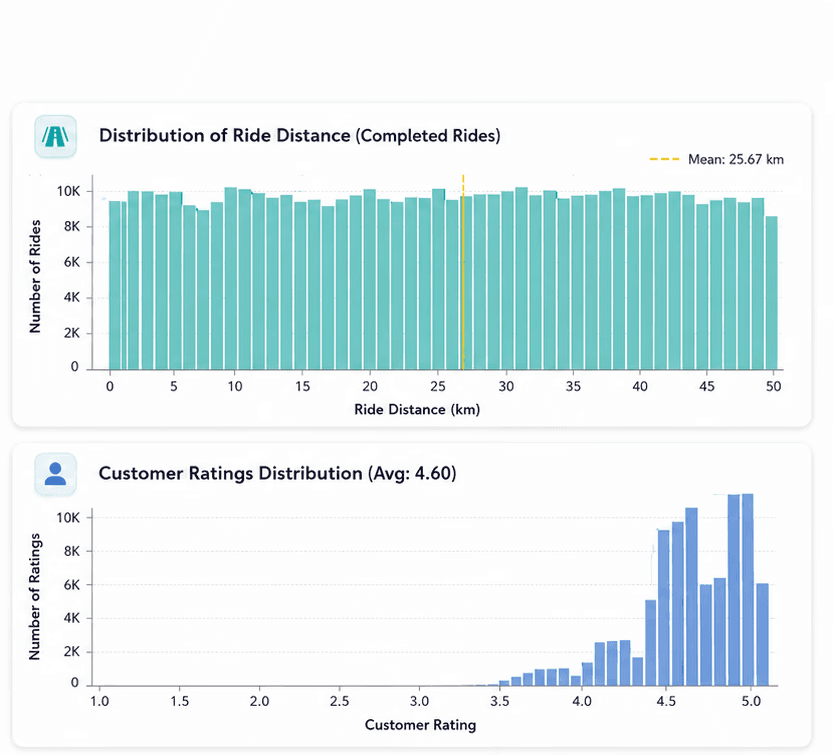Click the 'Customer Rating' axis label
This screenshot has width=833, height=755.
tap(420, 725)
